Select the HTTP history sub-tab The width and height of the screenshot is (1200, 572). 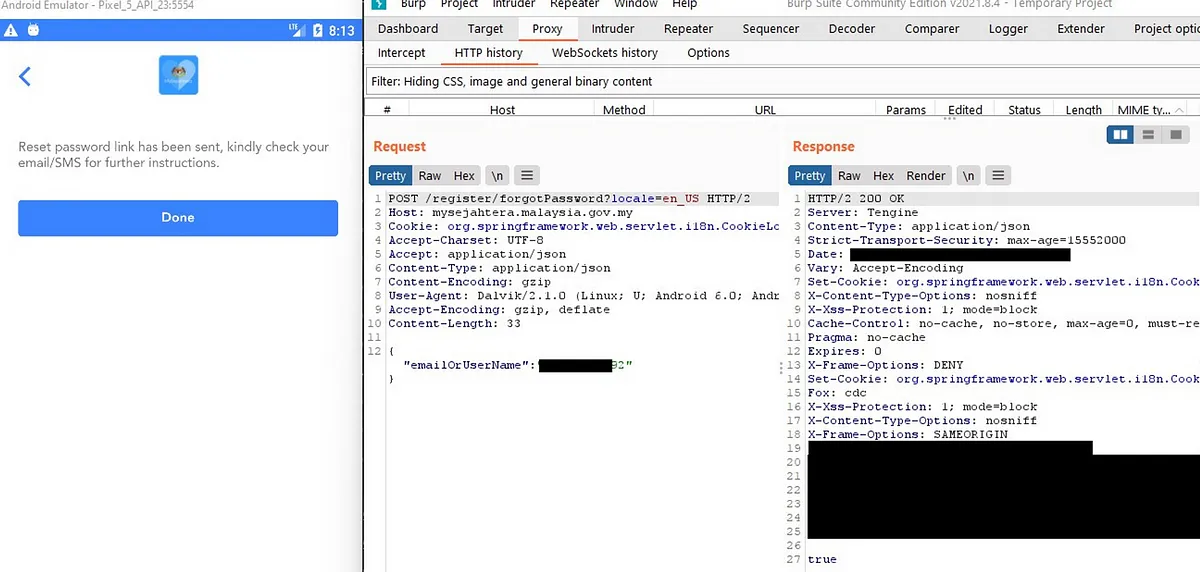(489, 53)
